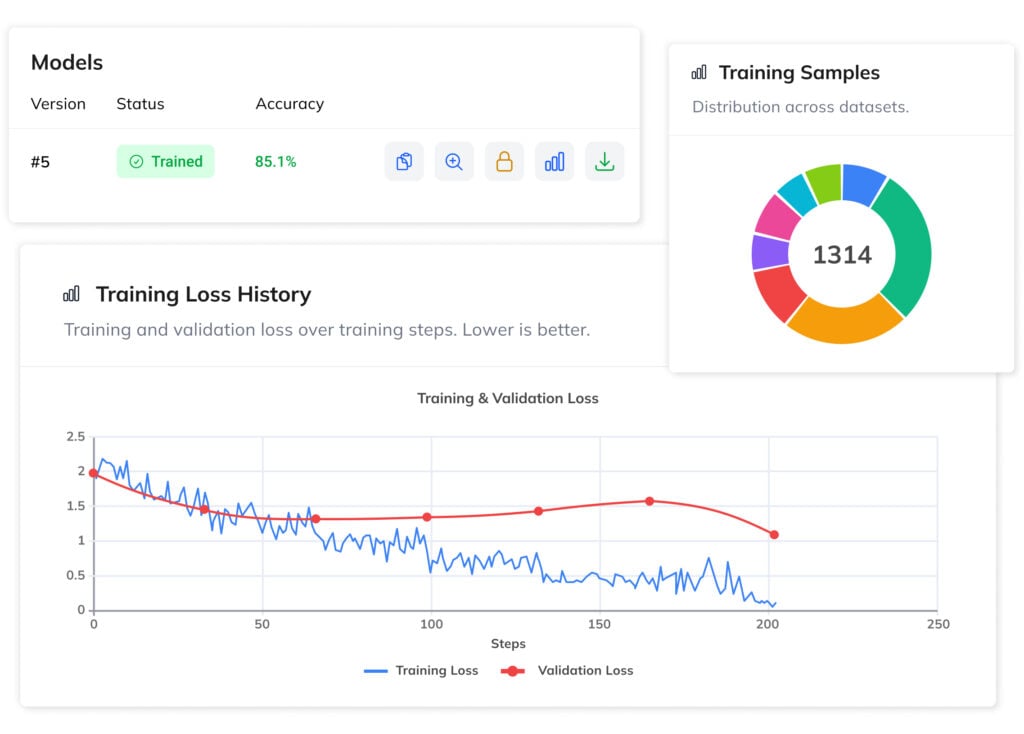Click the Trained status badge
Screen dimensions: 1024x734
tap(165, 161)
